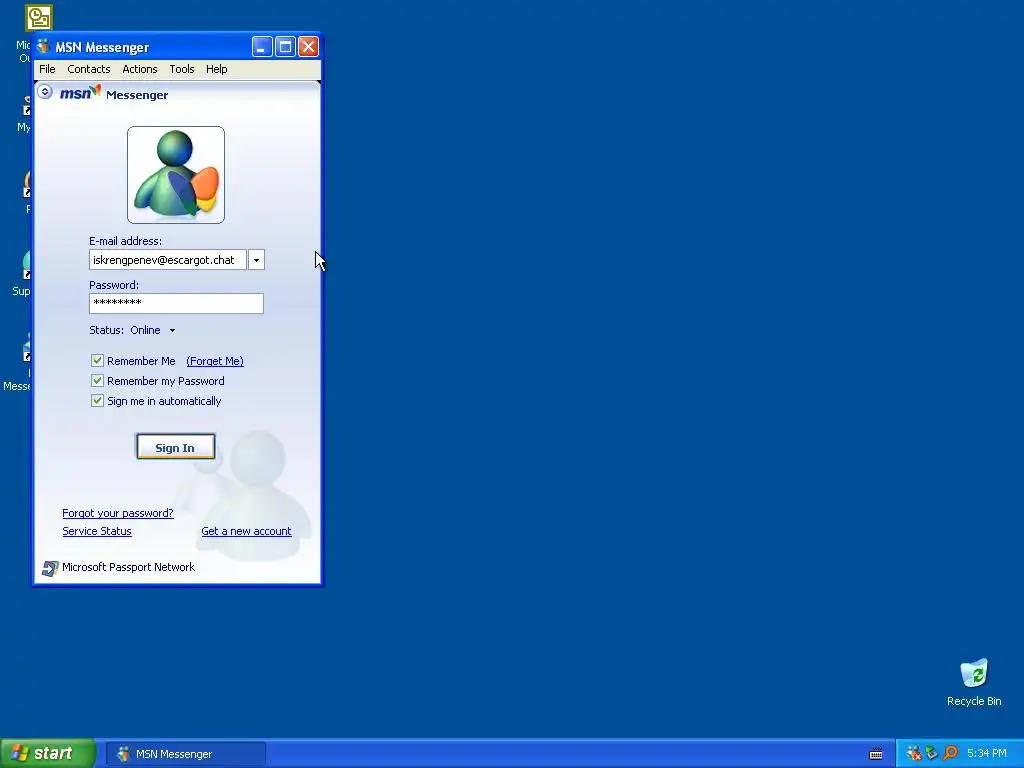Open the Windows Start menu
This screenshot has height=768, width=1024.
[47, 753]
